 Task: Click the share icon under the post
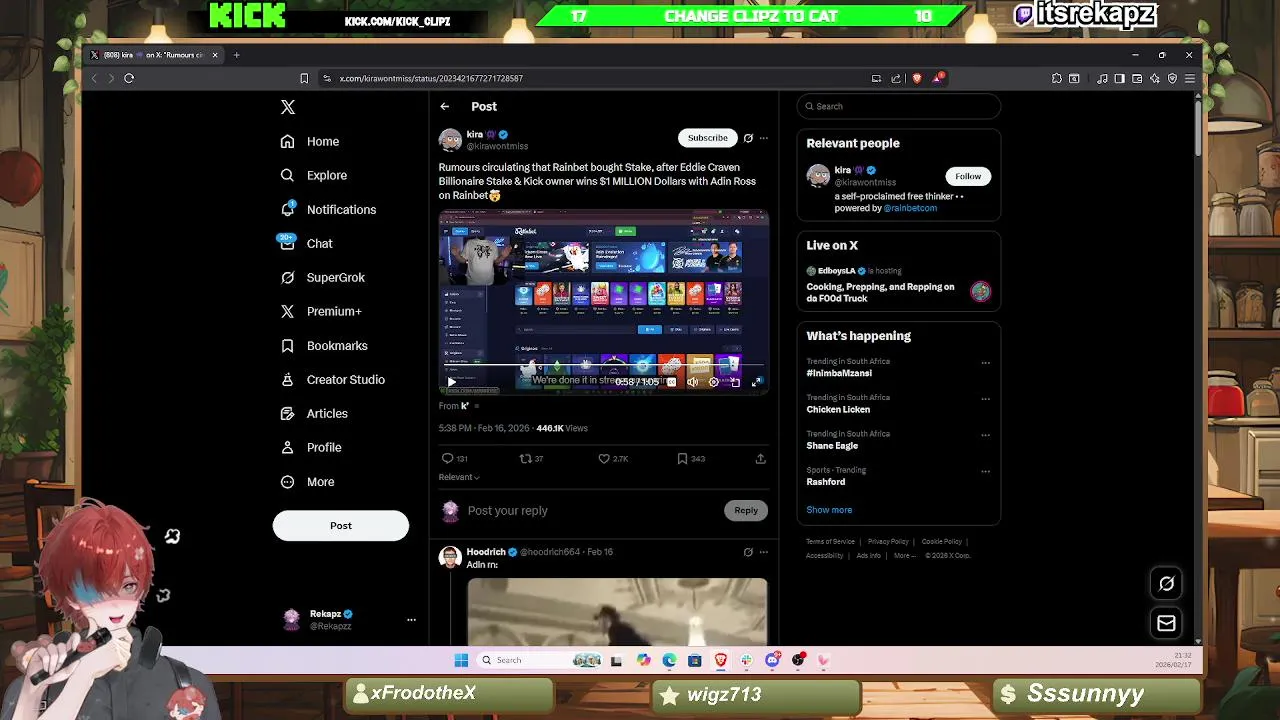[x=760, y=459]
